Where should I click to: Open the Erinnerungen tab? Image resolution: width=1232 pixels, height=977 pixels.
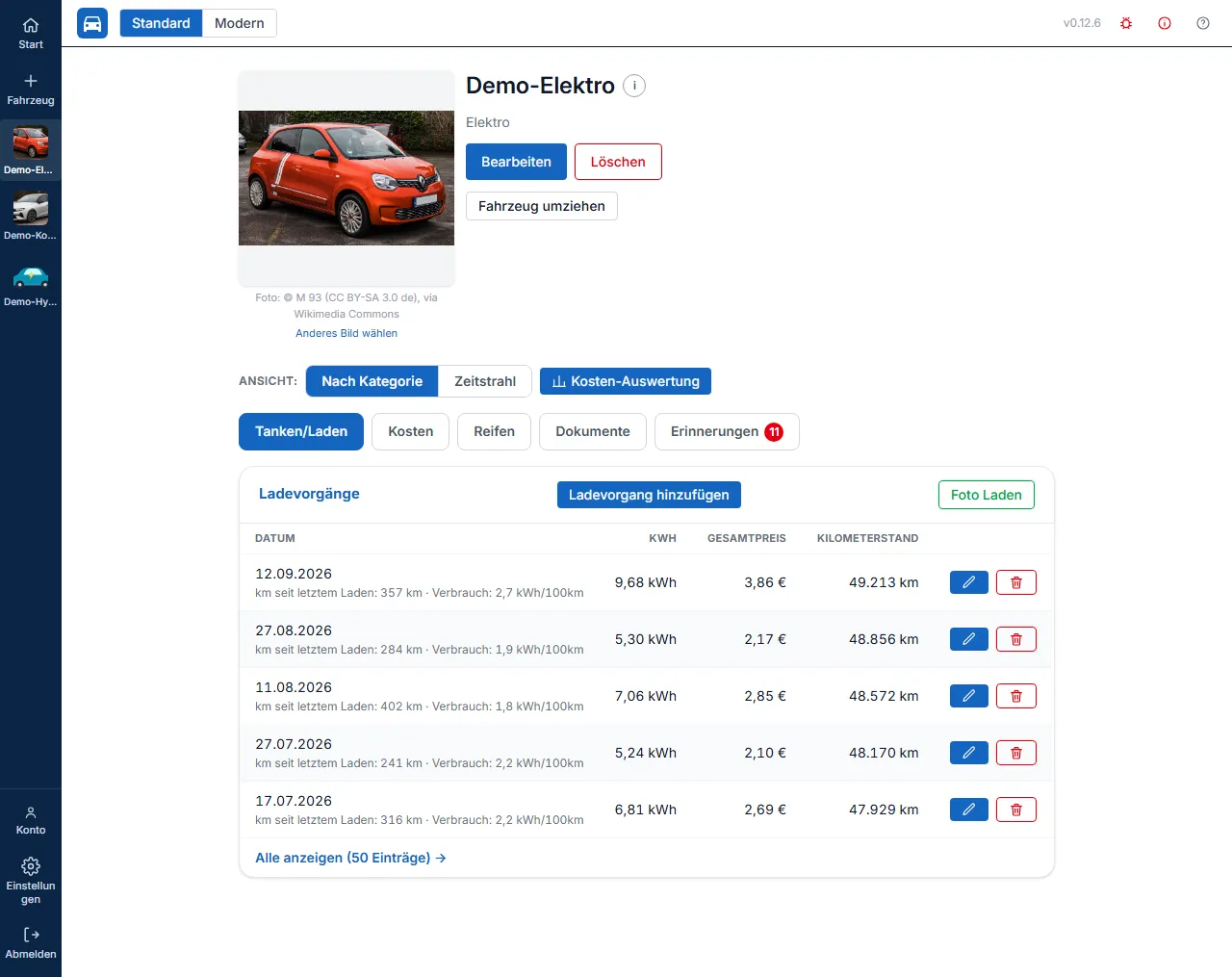click(x=727, y=431)
